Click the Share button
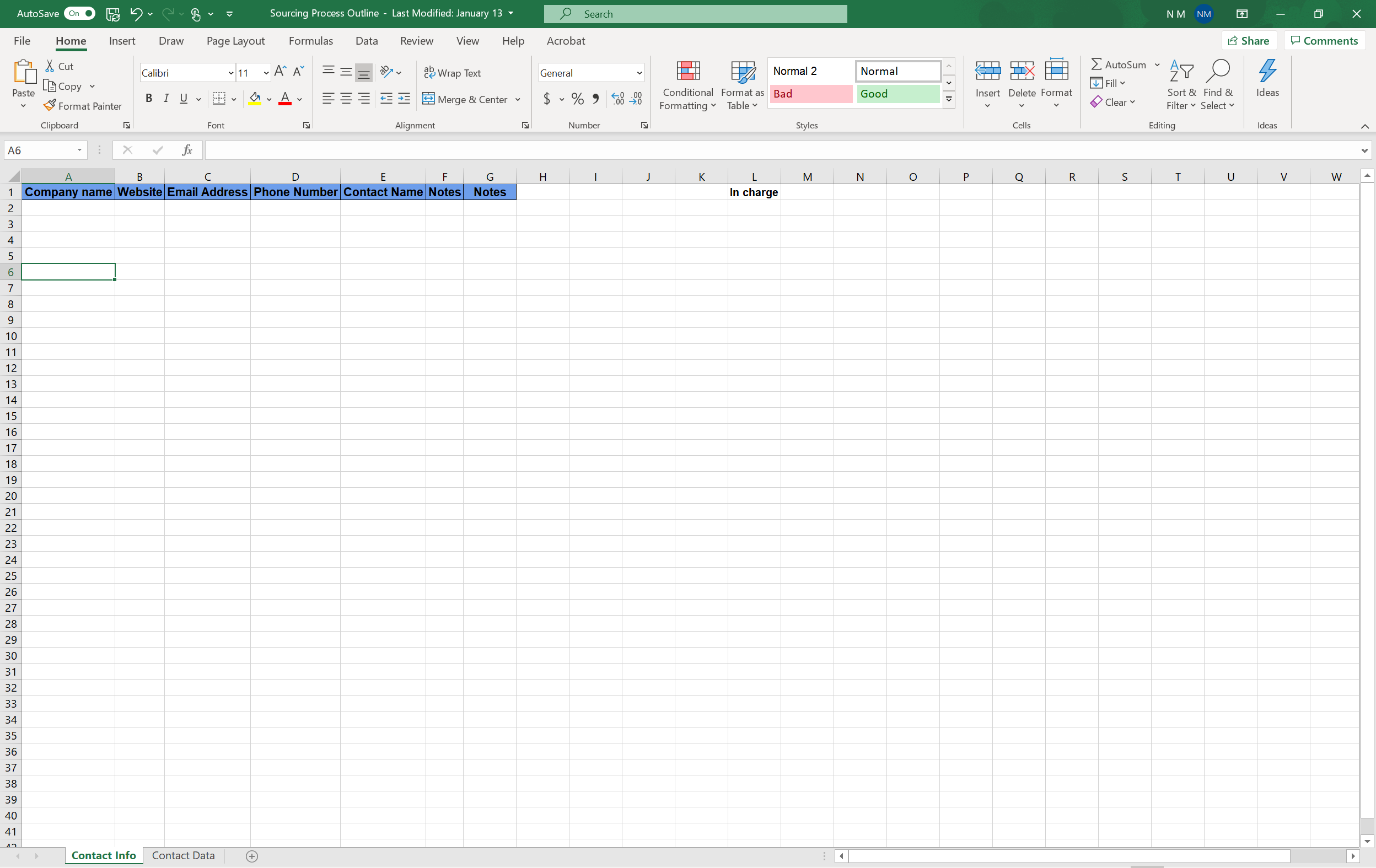1376x868 pixels. [x=1248, y=41]
